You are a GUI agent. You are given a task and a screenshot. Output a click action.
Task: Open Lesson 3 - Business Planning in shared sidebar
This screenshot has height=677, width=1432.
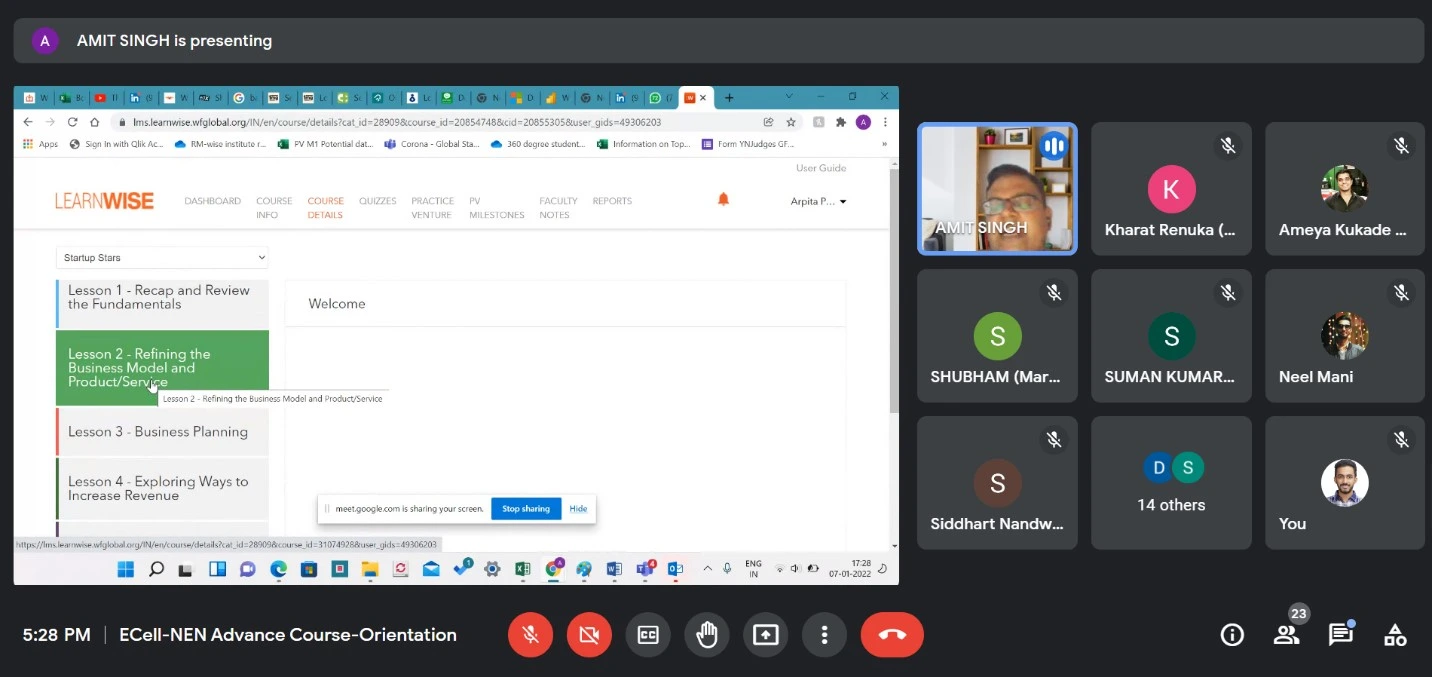162,432
